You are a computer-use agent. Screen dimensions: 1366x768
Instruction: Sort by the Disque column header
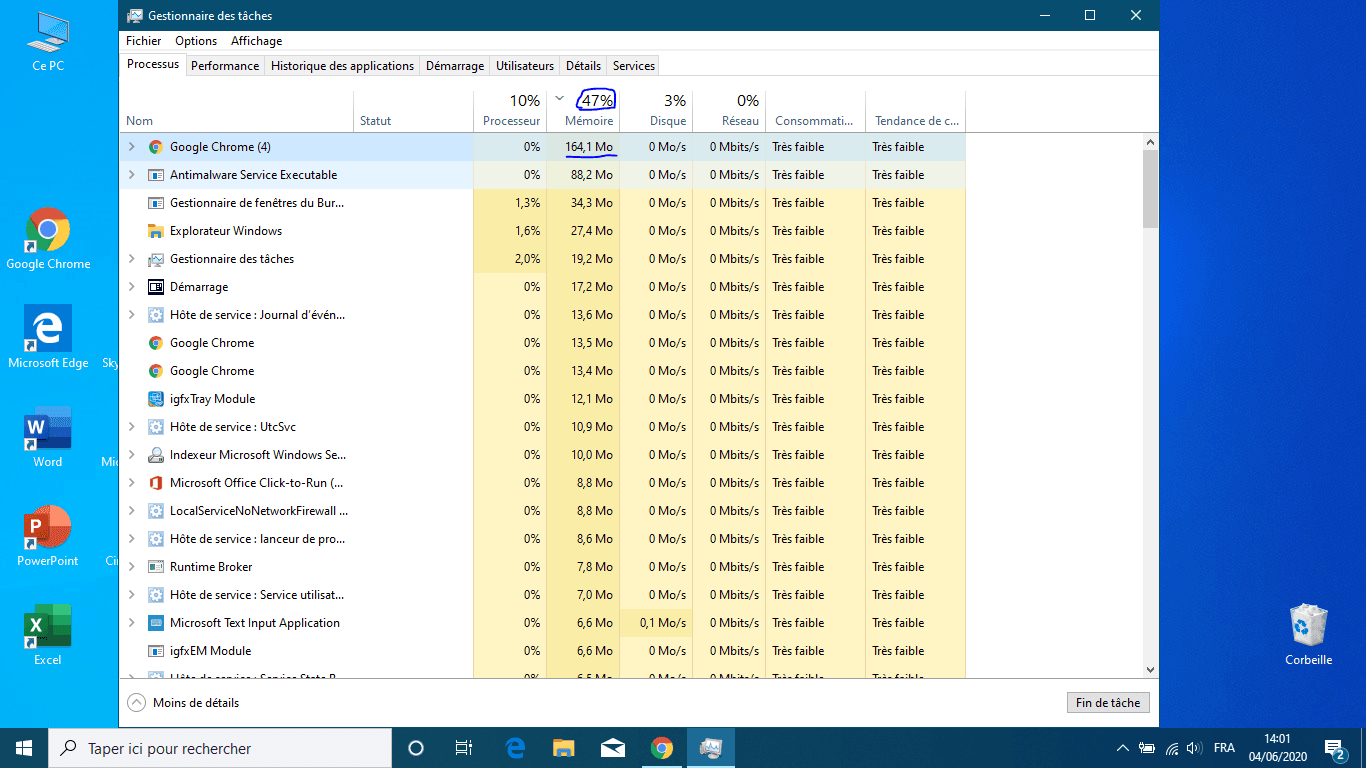point(656,110)
